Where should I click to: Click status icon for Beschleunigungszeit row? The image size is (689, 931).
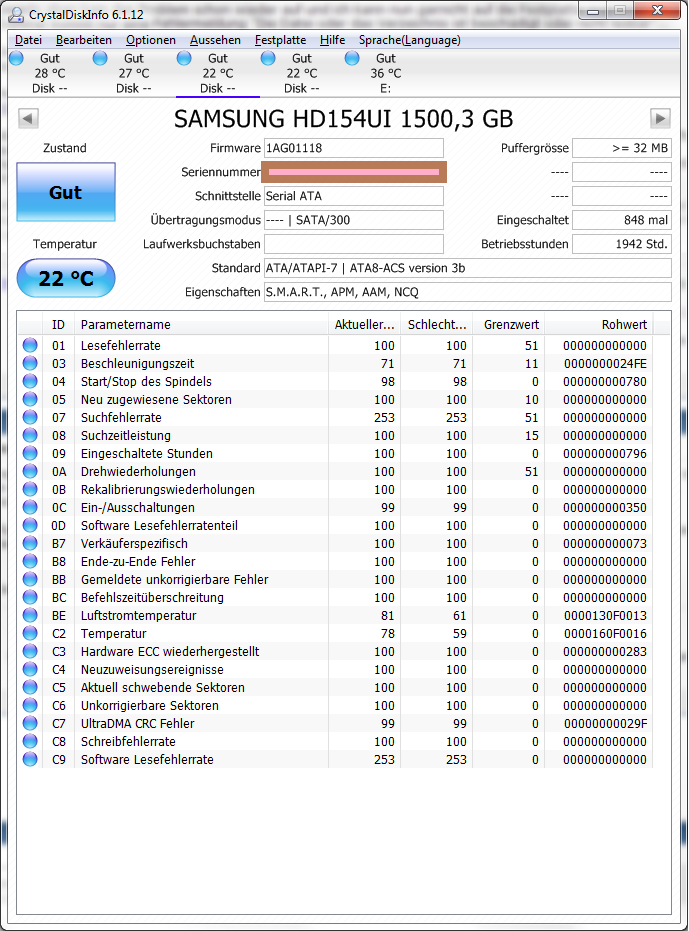point(30,363)
